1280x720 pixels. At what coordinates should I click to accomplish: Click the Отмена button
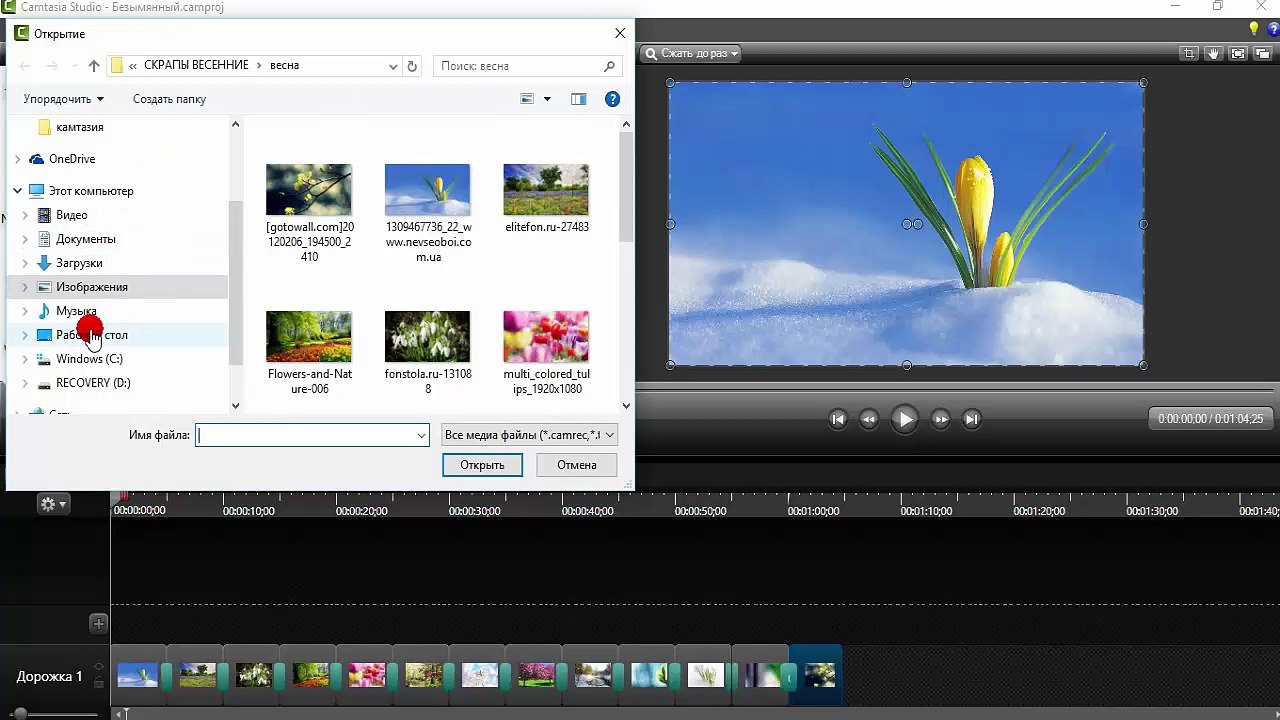(x=577, y=465)
